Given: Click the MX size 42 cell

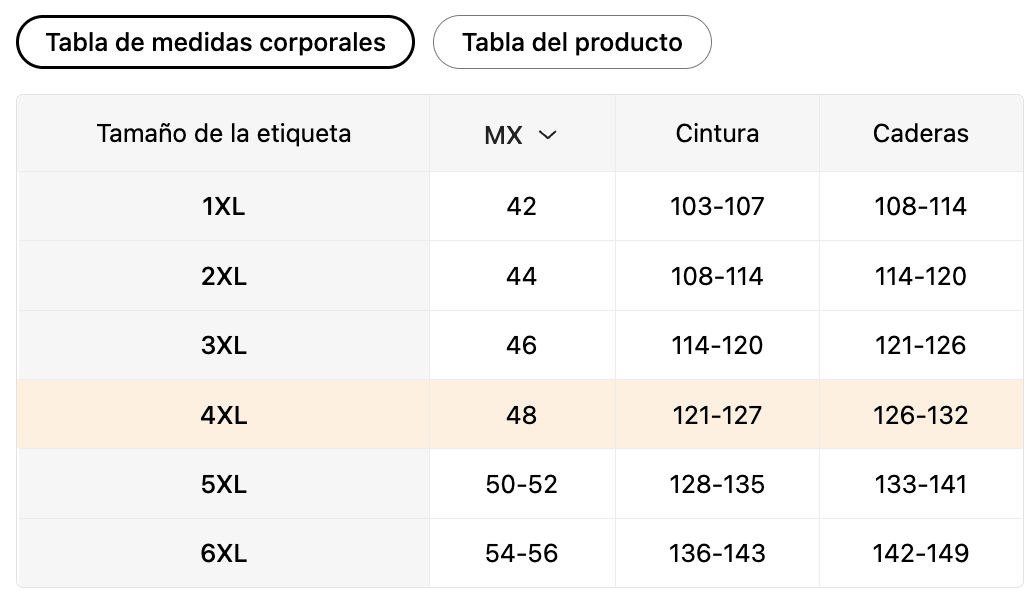Looking at the screenshot, I should (522, 207).
